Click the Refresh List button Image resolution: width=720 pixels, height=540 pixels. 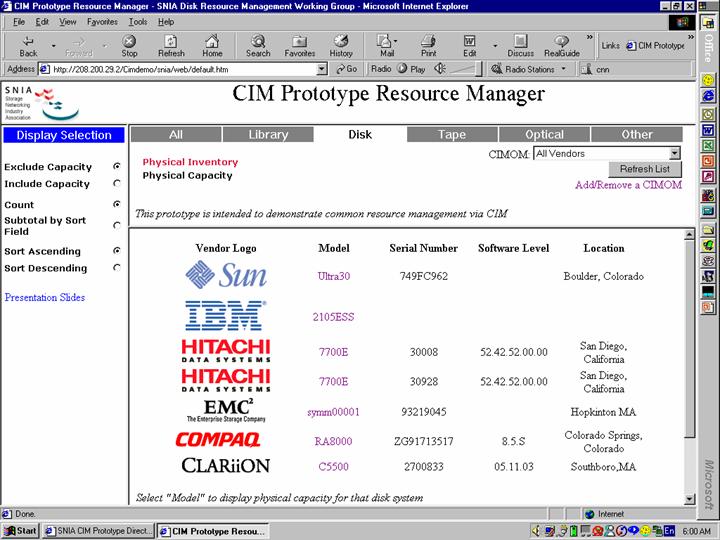(x=645, y=169)
